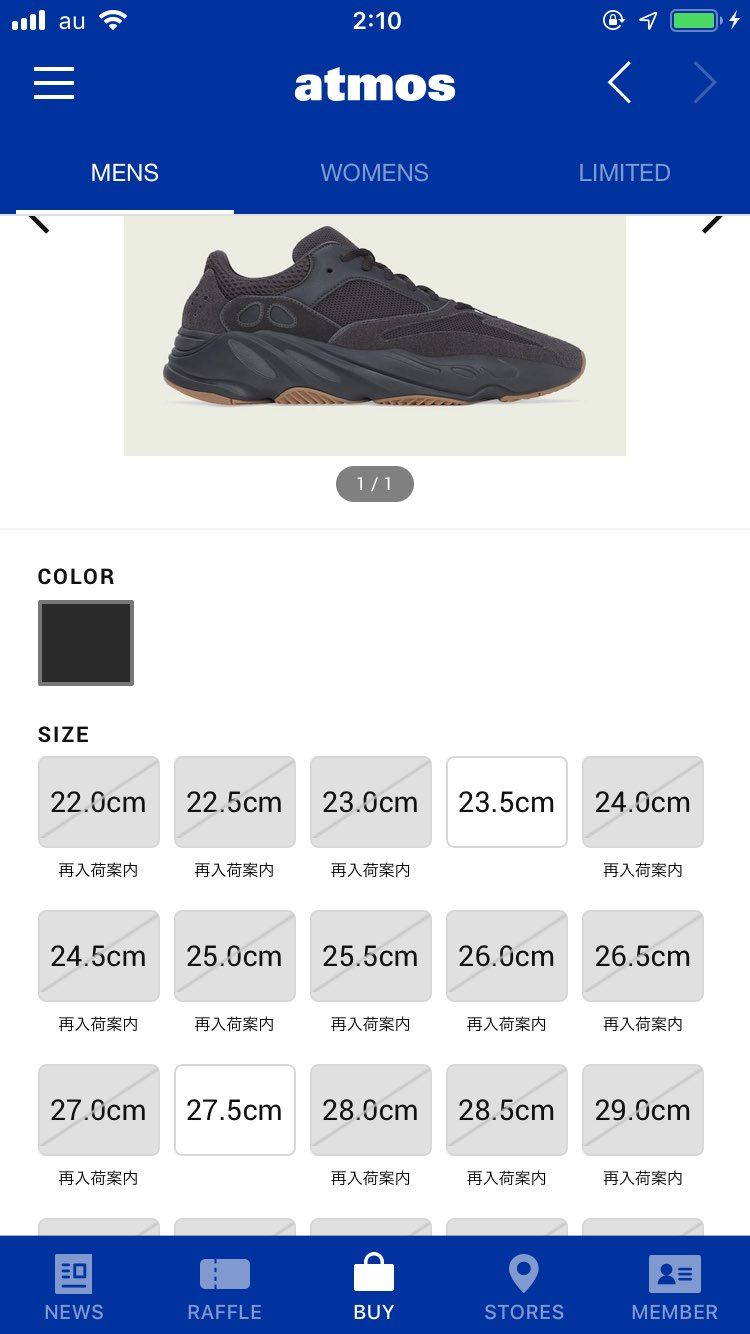750x1334 pixels.
Task: Select the black color swatch
Action: [86, 643]
